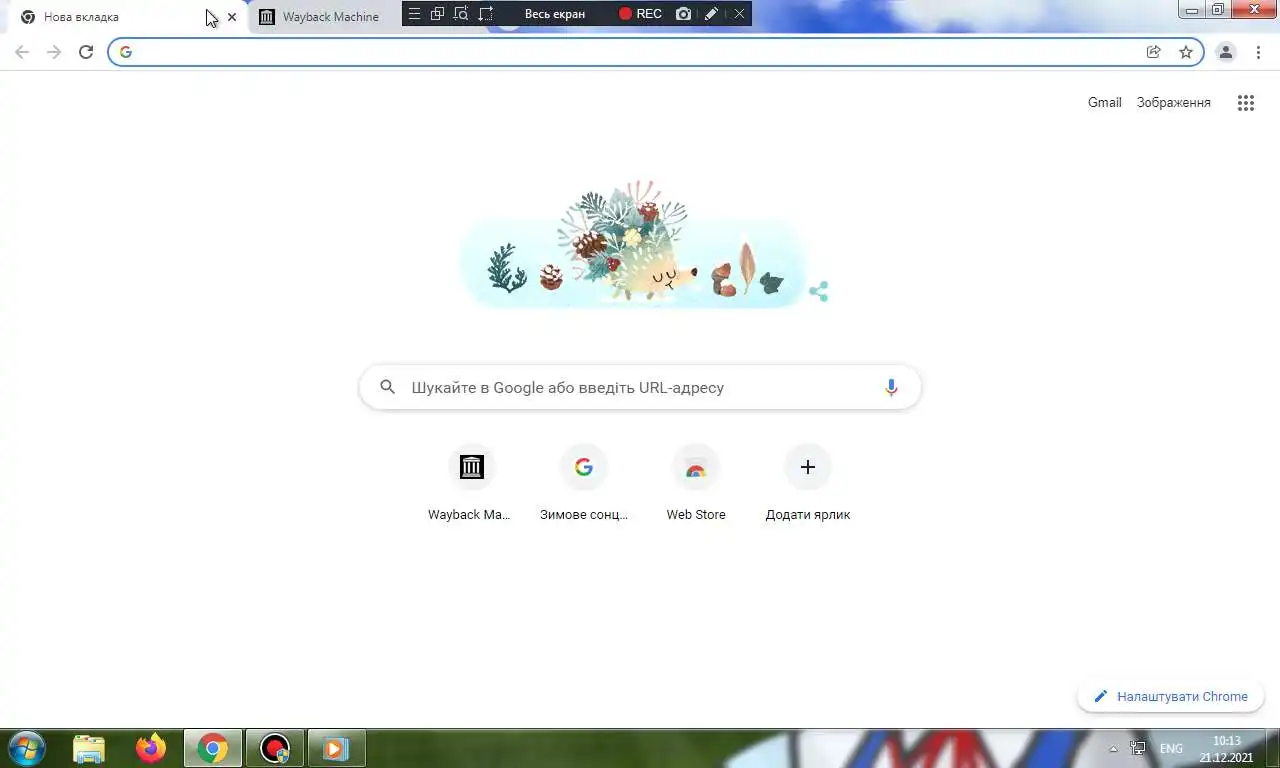Select the search-area capture icon on recorder
This screenshot has width=1280, height=768.
461,14
